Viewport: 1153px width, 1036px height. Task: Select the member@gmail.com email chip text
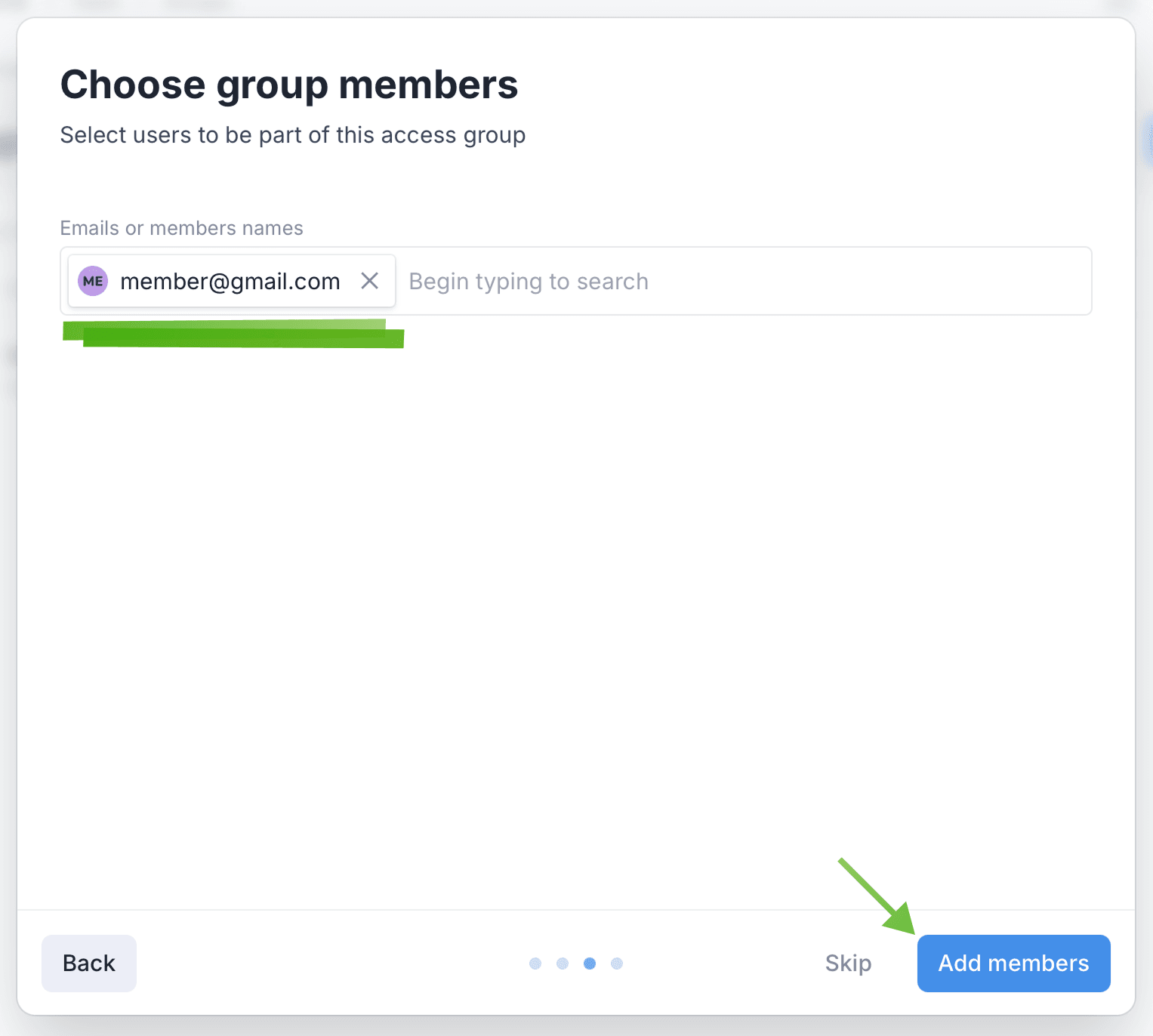tap(230, 282)
